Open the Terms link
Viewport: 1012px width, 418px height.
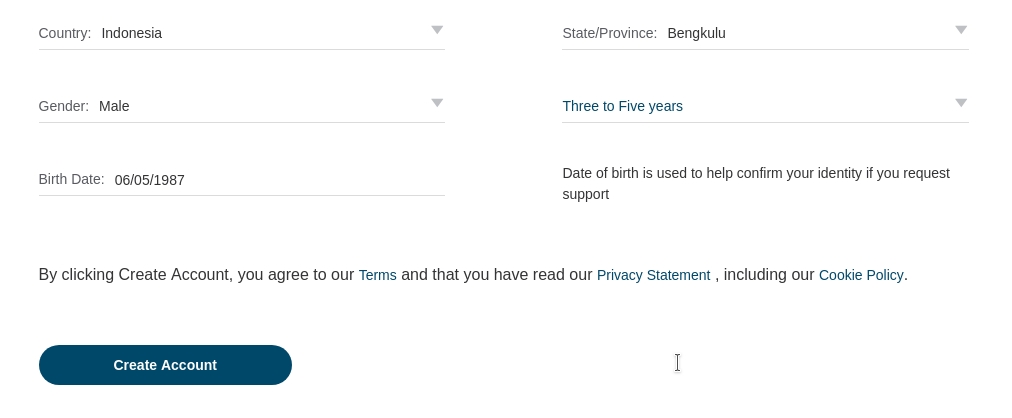tap(377, 275)
